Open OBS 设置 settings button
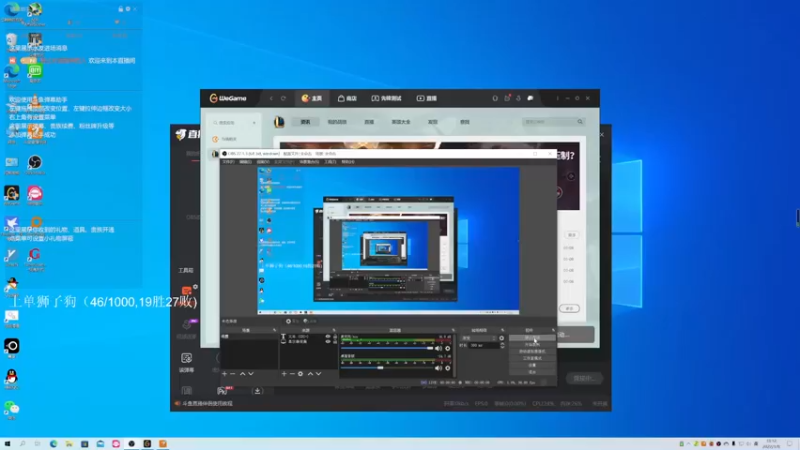 coord(532,365)
